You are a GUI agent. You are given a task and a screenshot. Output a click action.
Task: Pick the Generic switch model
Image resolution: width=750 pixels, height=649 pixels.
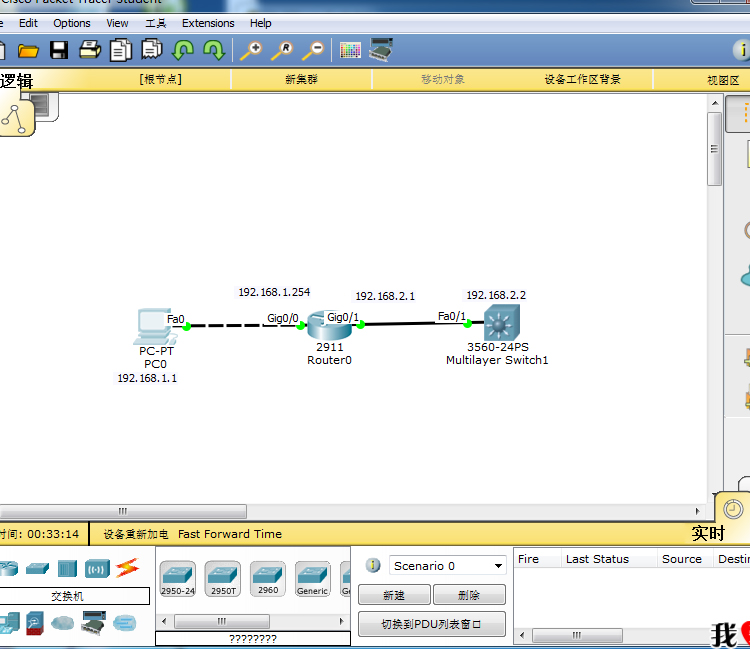313,579
